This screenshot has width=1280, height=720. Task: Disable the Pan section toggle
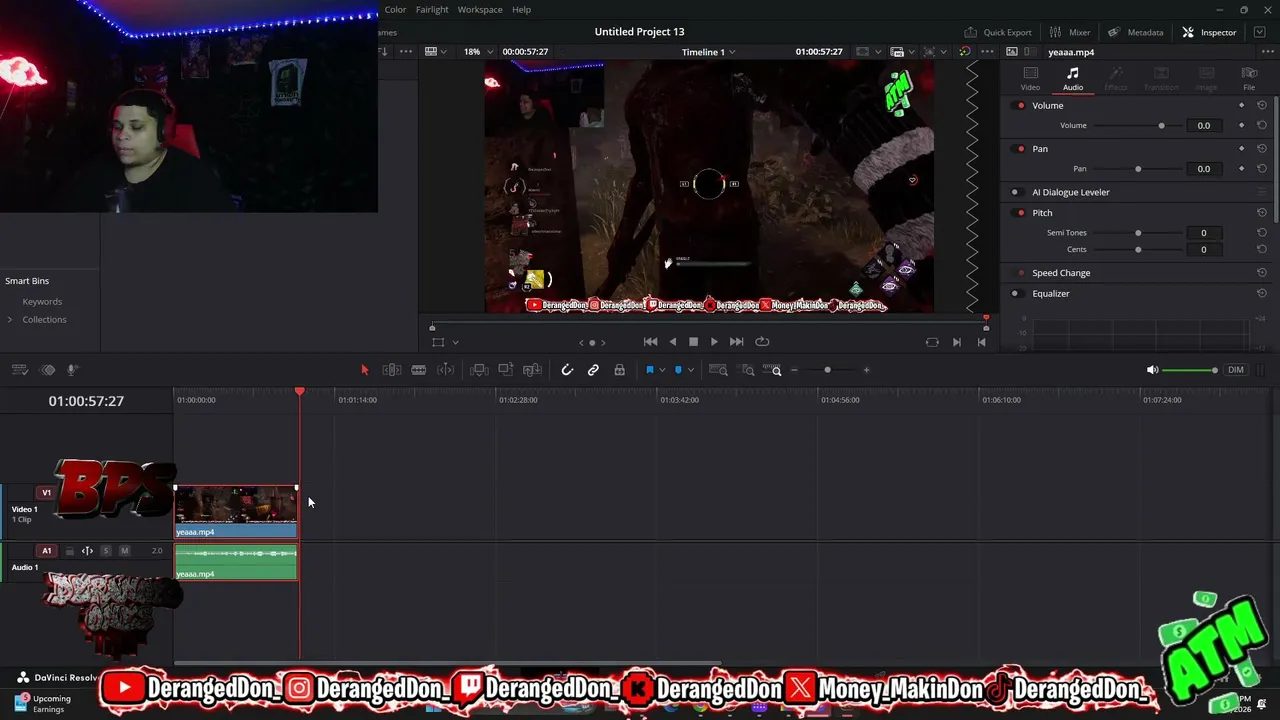1020,149
